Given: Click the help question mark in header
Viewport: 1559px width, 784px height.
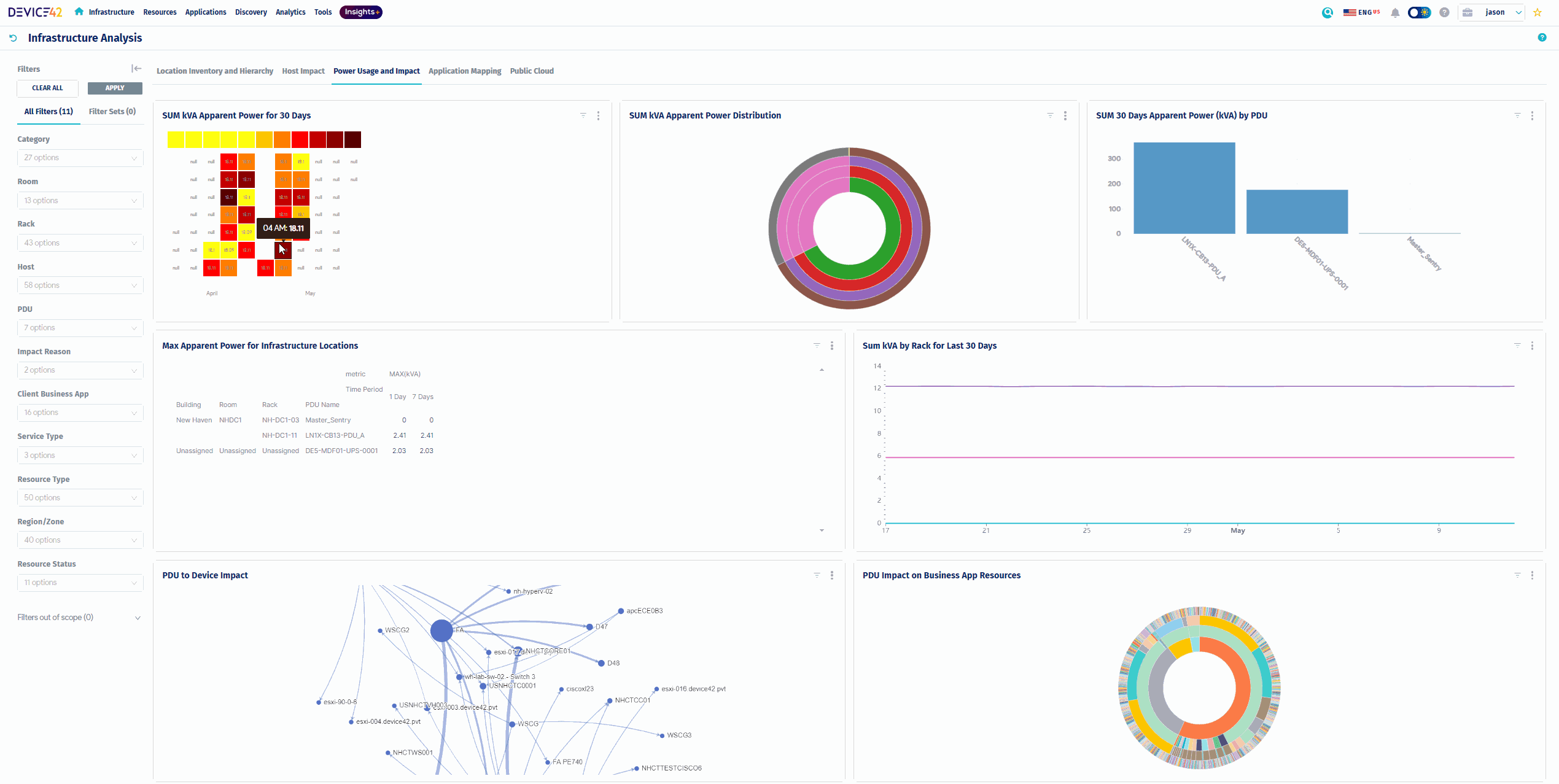Looking at the screenshot, I should coord(1444,13).
